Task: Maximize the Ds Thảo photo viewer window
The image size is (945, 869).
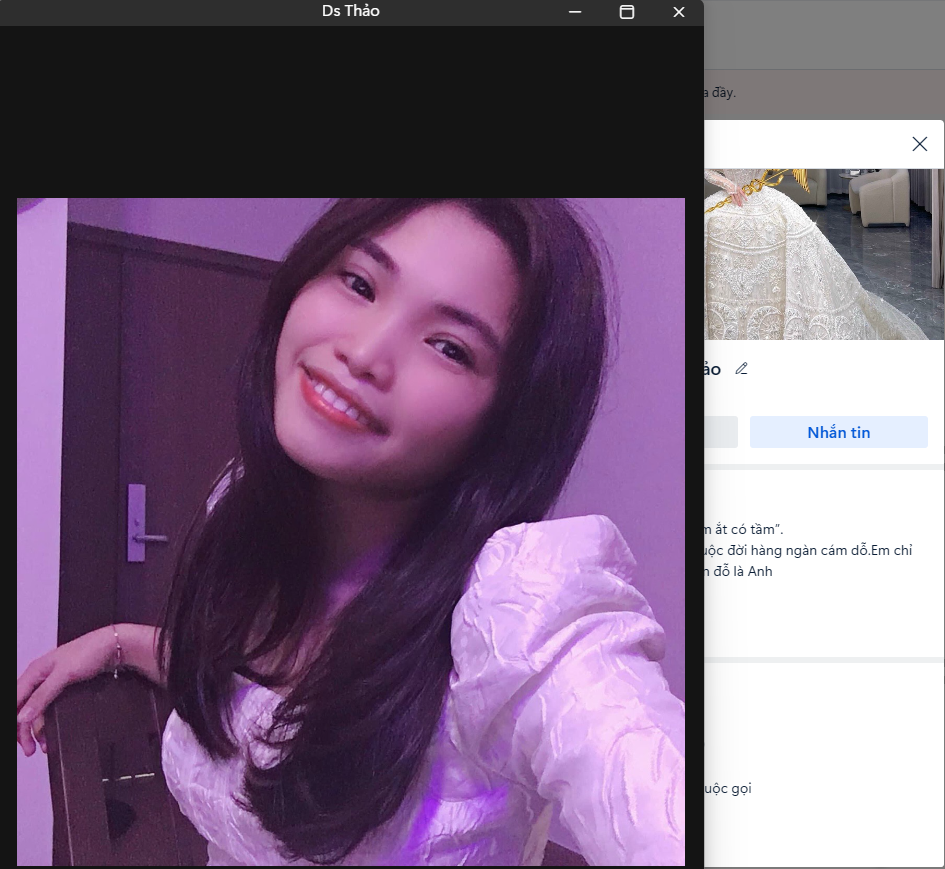Action: point(627,12)
